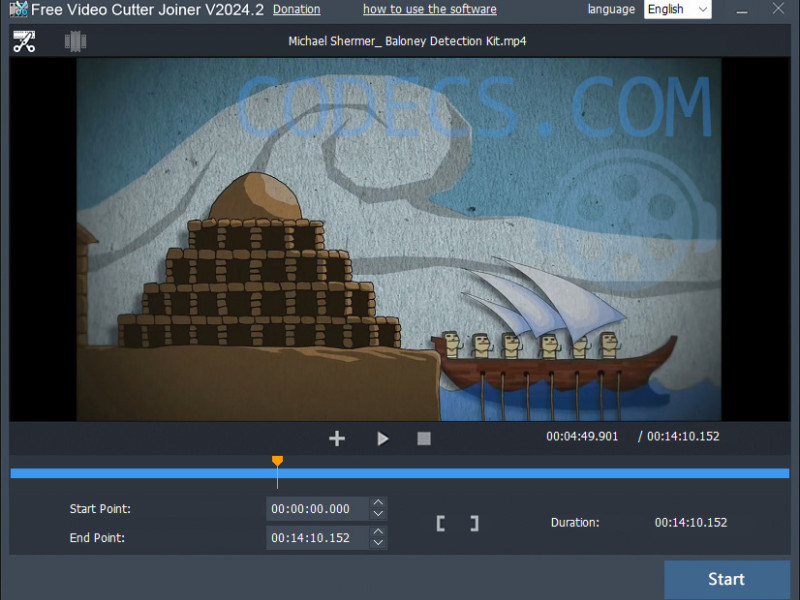Decrease End Point with the down arrow

(x=378, y=543)
